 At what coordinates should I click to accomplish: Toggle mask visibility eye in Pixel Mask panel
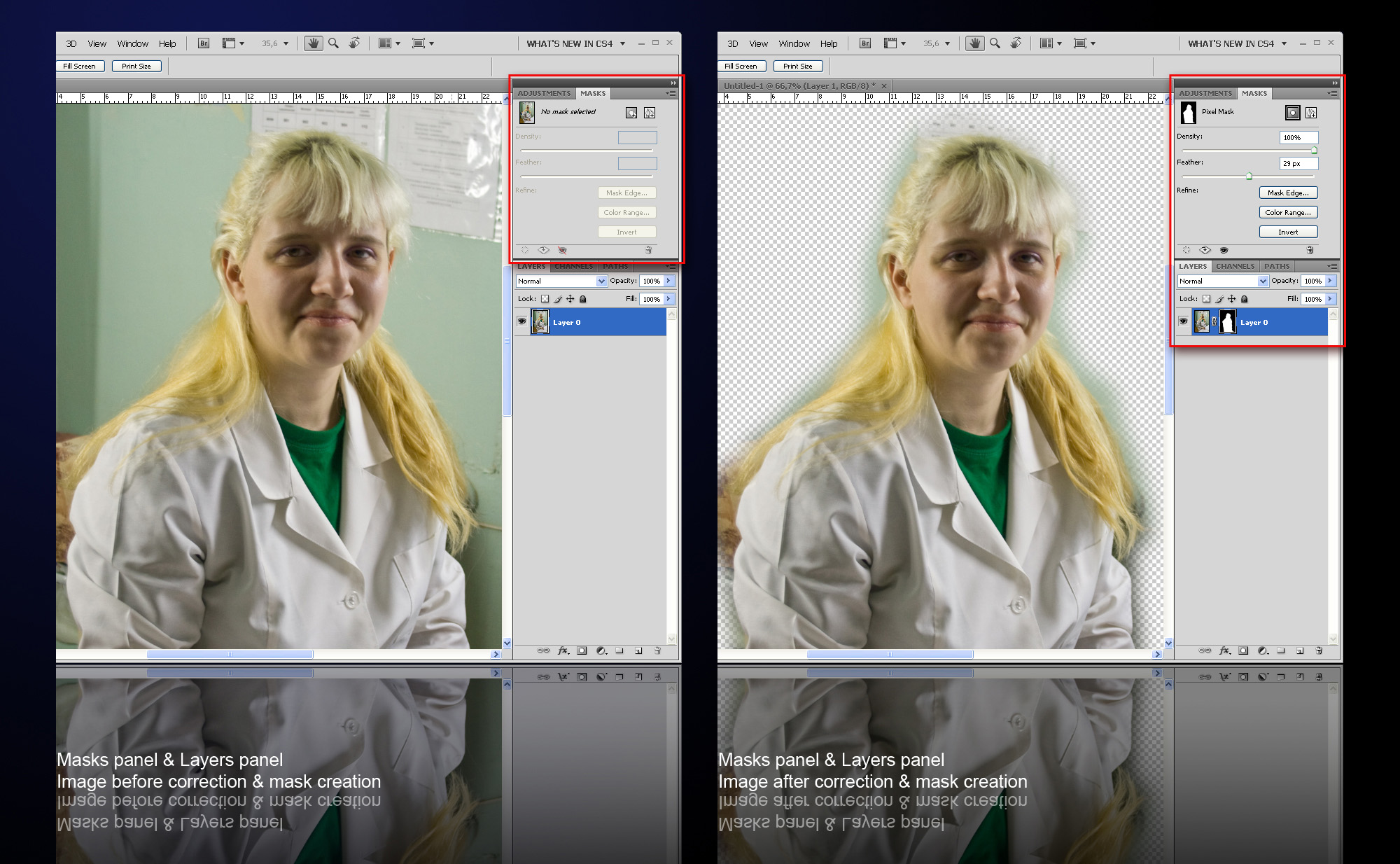click(1224, 250)
